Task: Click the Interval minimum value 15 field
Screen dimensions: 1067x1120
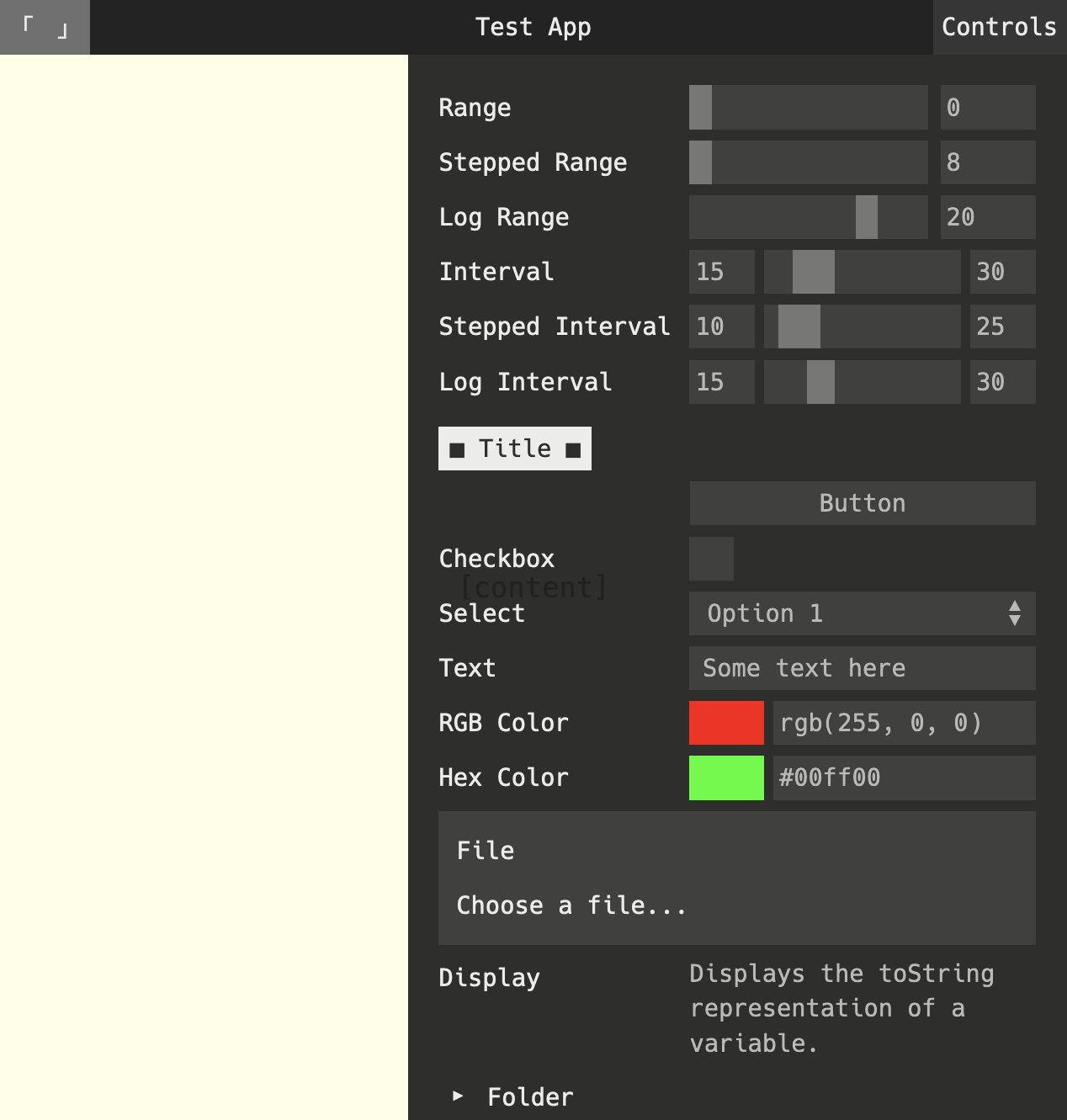Action: point(721,272)
